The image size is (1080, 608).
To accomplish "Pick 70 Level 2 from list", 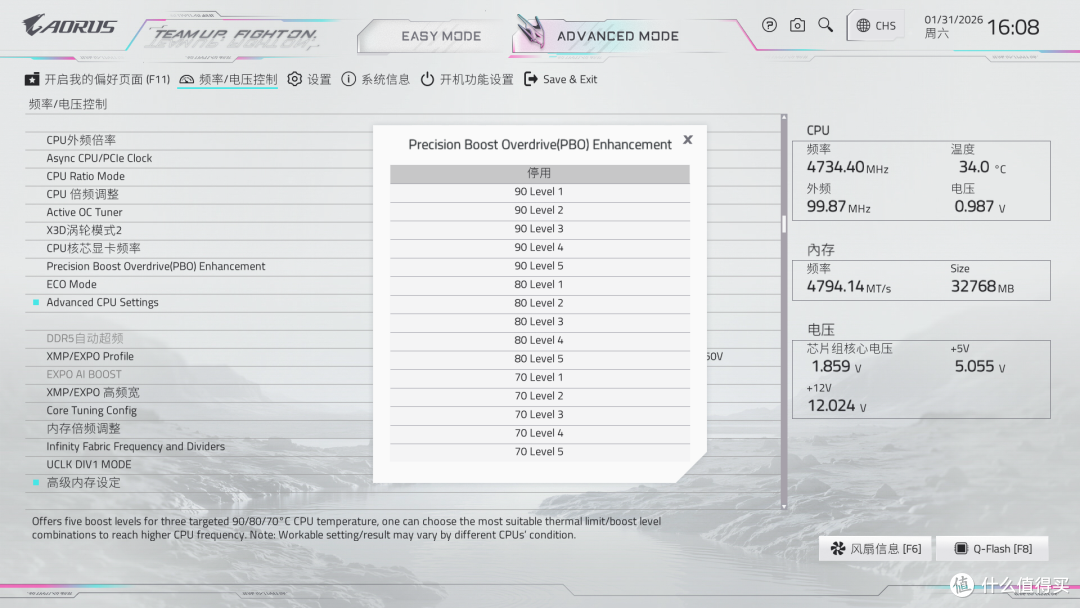I will (539, 397).
